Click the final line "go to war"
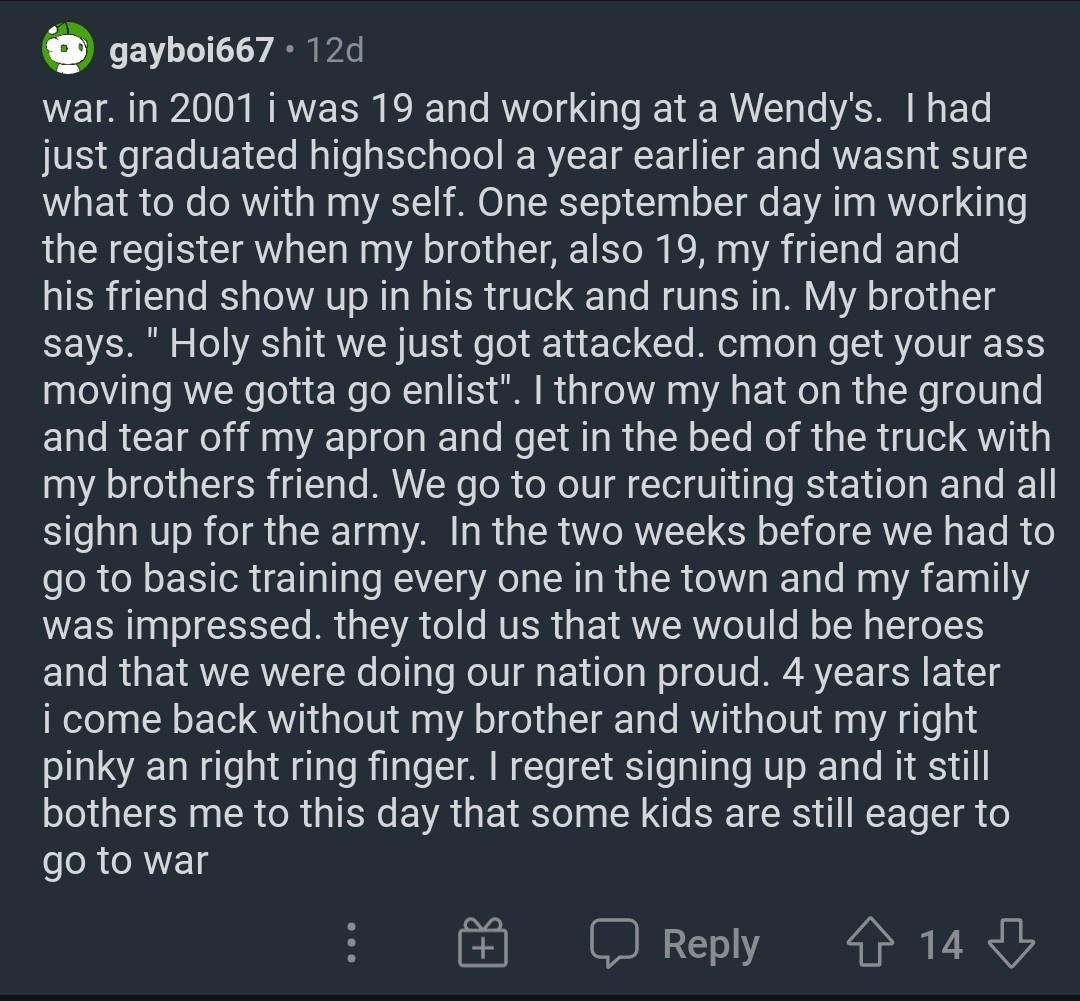The image size is (1080, 1001). (125, 861)
